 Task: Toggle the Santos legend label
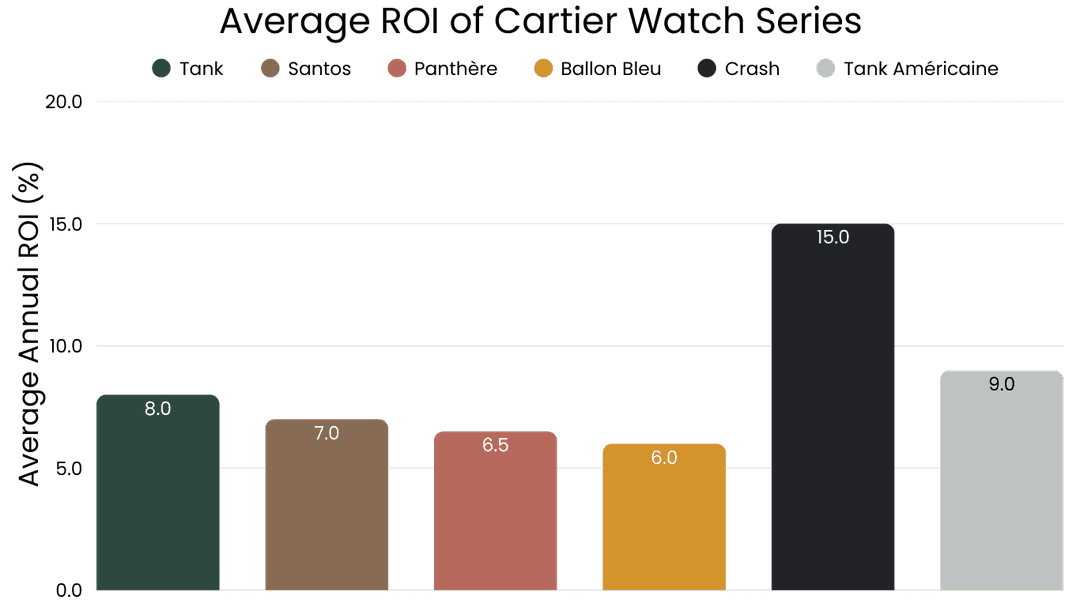pos(320,69)
